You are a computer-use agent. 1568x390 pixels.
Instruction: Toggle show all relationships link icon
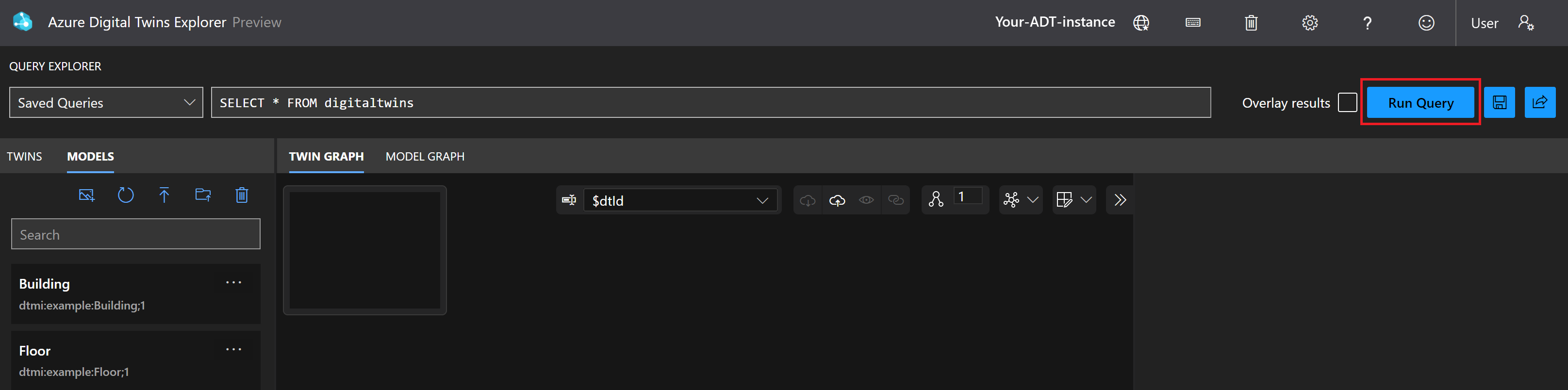pyautogui.click(x=895, y=199)
